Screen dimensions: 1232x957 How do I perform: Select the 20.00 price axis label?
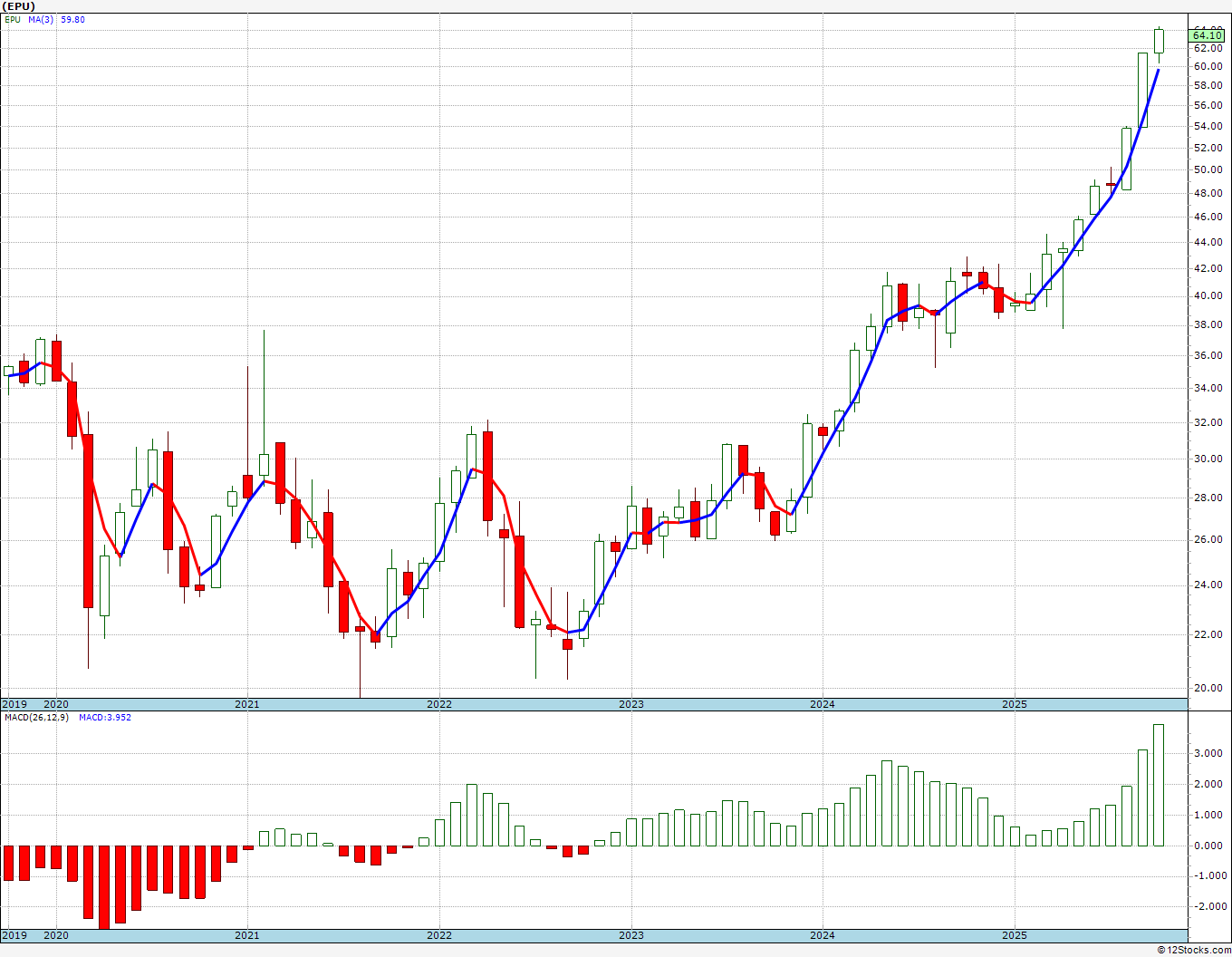(x=1208, y=689)
